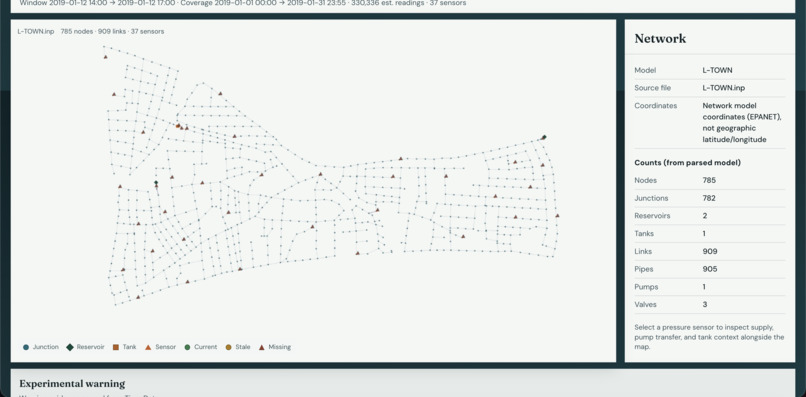The height and width of the screenshot is (397, 806).
Task: Click the Tanks row in Counts
Action: (x=710, y=233)
